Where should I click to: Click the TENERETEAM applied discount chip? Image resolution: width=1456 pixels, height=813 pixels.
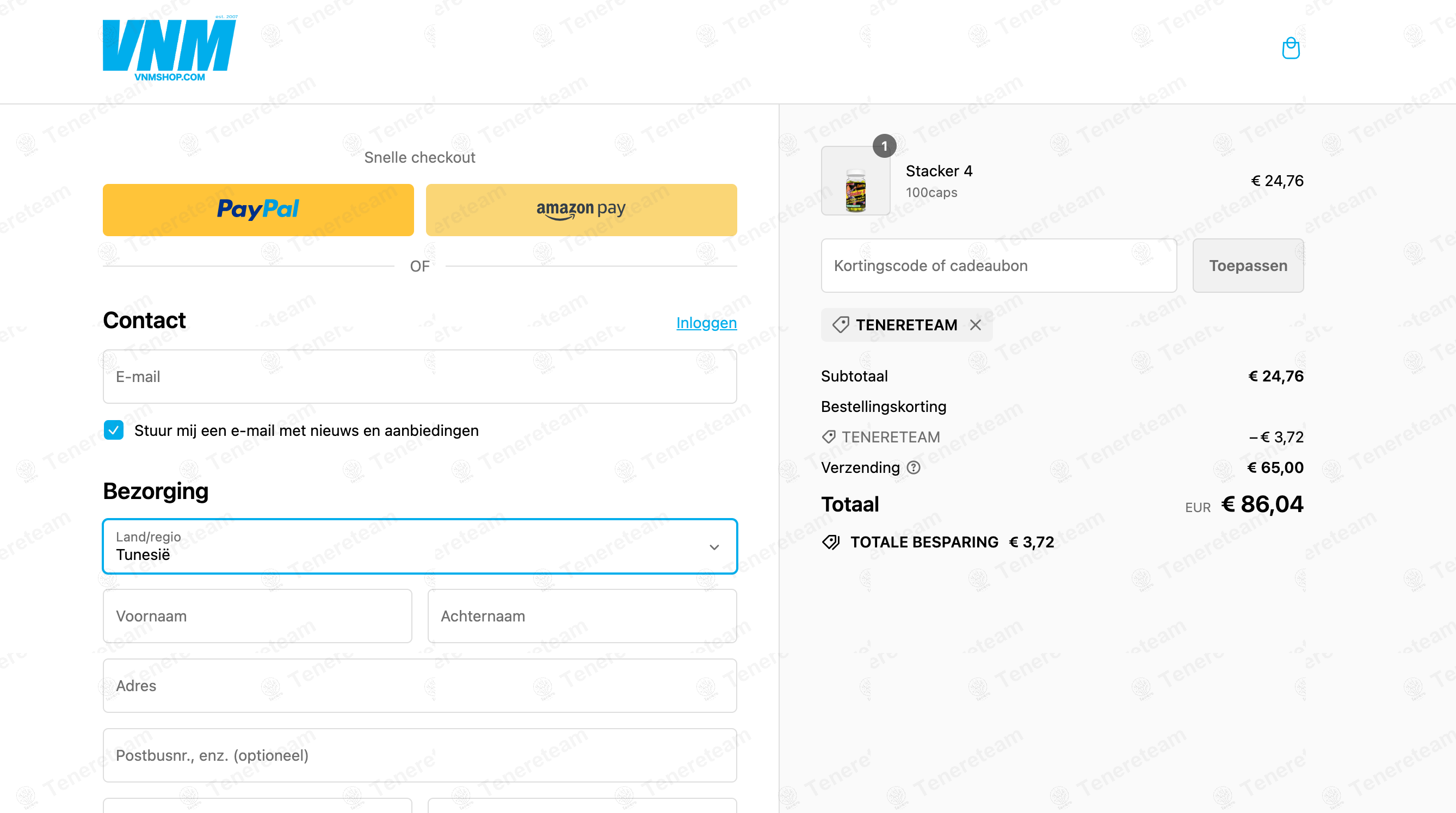click(x=906, y=324)
